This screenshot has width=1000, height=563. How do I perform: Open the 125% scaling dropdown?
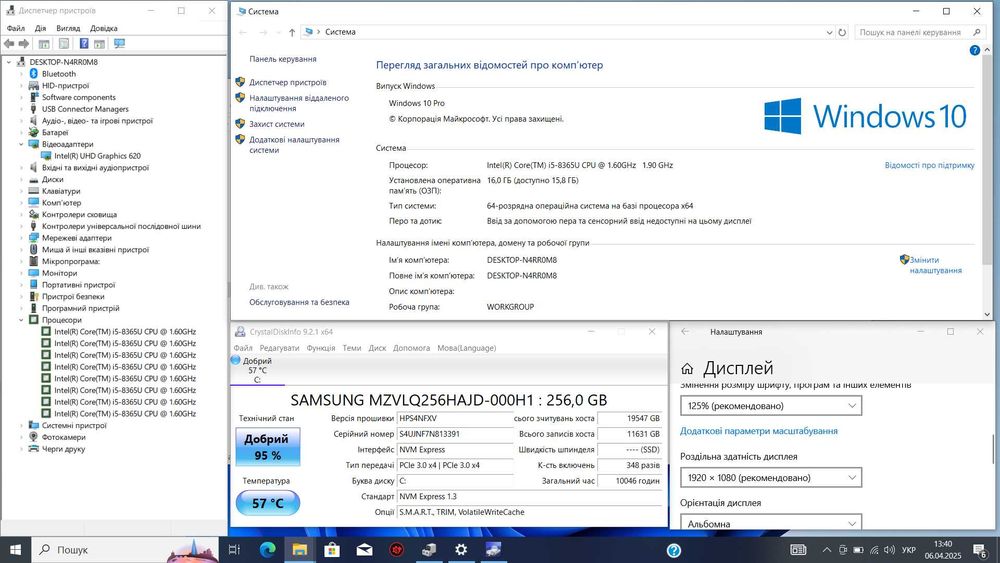[771, 406]
